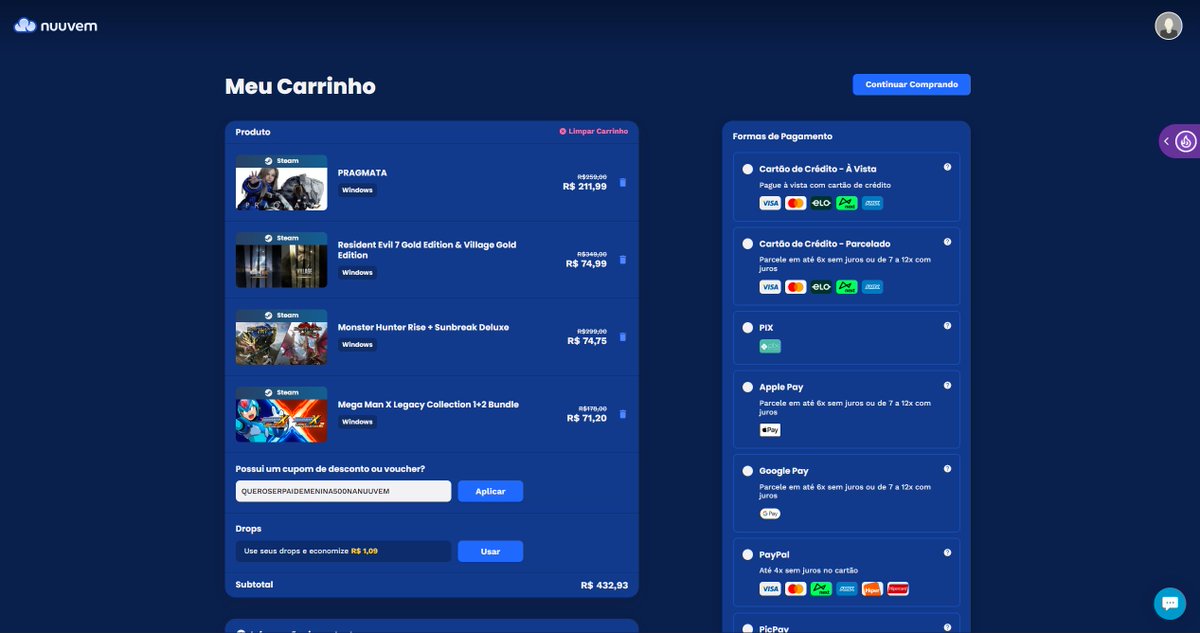Click the drops savings message field
Viewport: 1200px width, 633px height.
click(344, 551)
